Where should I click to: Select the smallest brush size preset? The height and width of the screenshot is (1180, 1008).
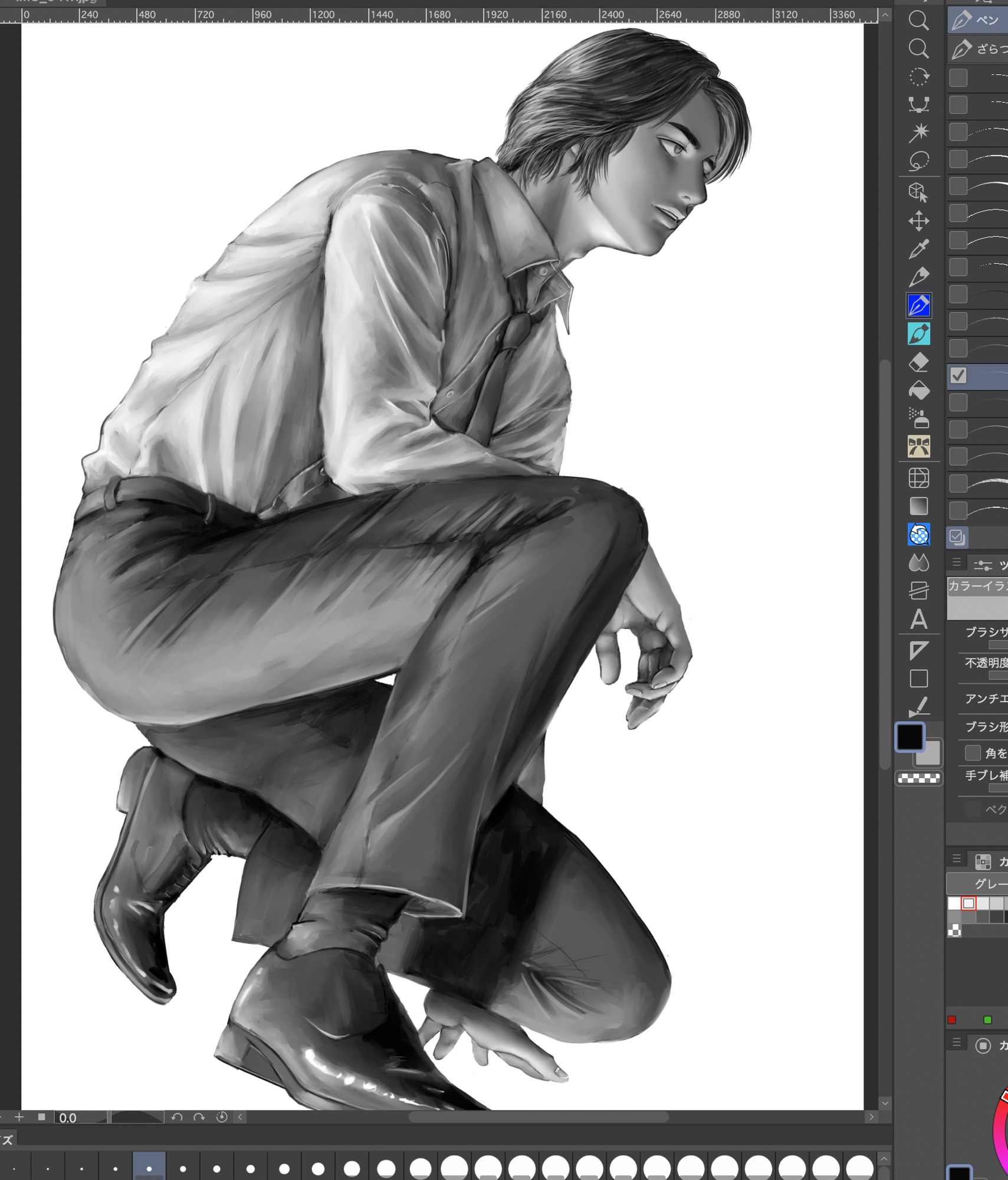[14, 1168]
